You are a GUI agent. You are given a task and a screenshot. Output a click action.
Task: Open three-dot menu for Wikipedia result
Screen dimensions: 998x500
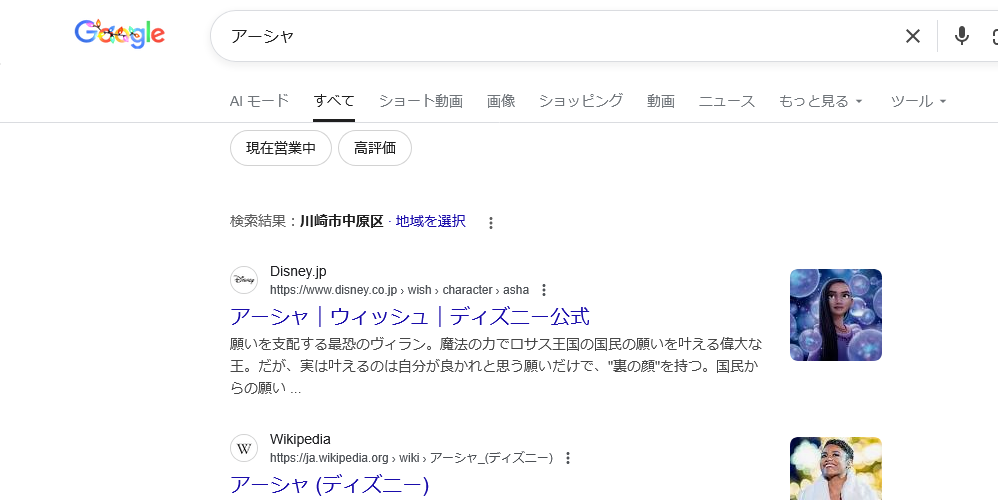568,458
